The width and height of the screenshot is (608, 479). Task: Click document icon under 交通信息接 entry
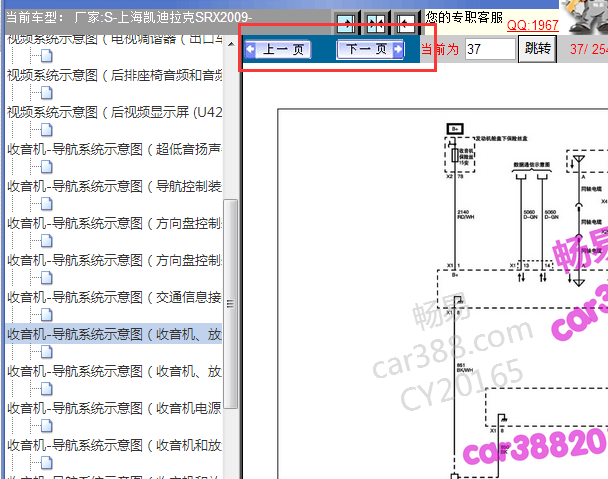pyautogui.click(x=47, y=315)
